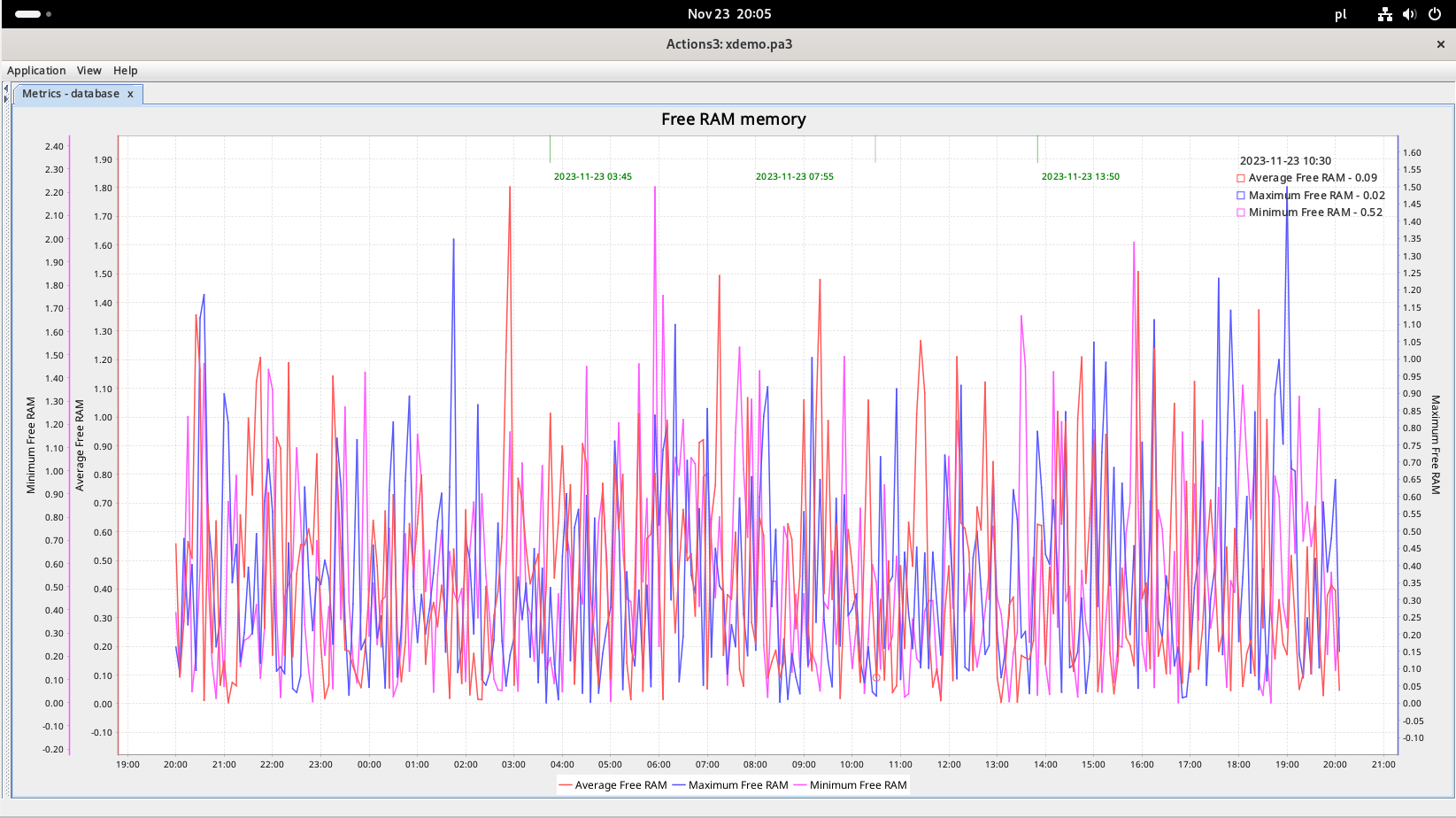Click the Minimum Free RAM pink tooltip swatch
Image resolution: width=1456 pixels, height=818 pixels.
[x=1241, y=212]
